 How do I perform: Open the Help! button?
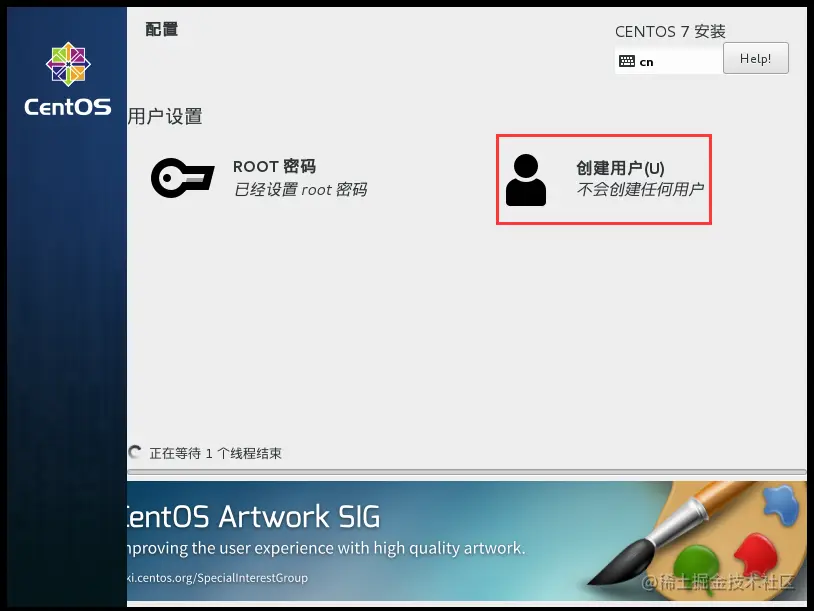pyautogui.click(x=755, y=58)
